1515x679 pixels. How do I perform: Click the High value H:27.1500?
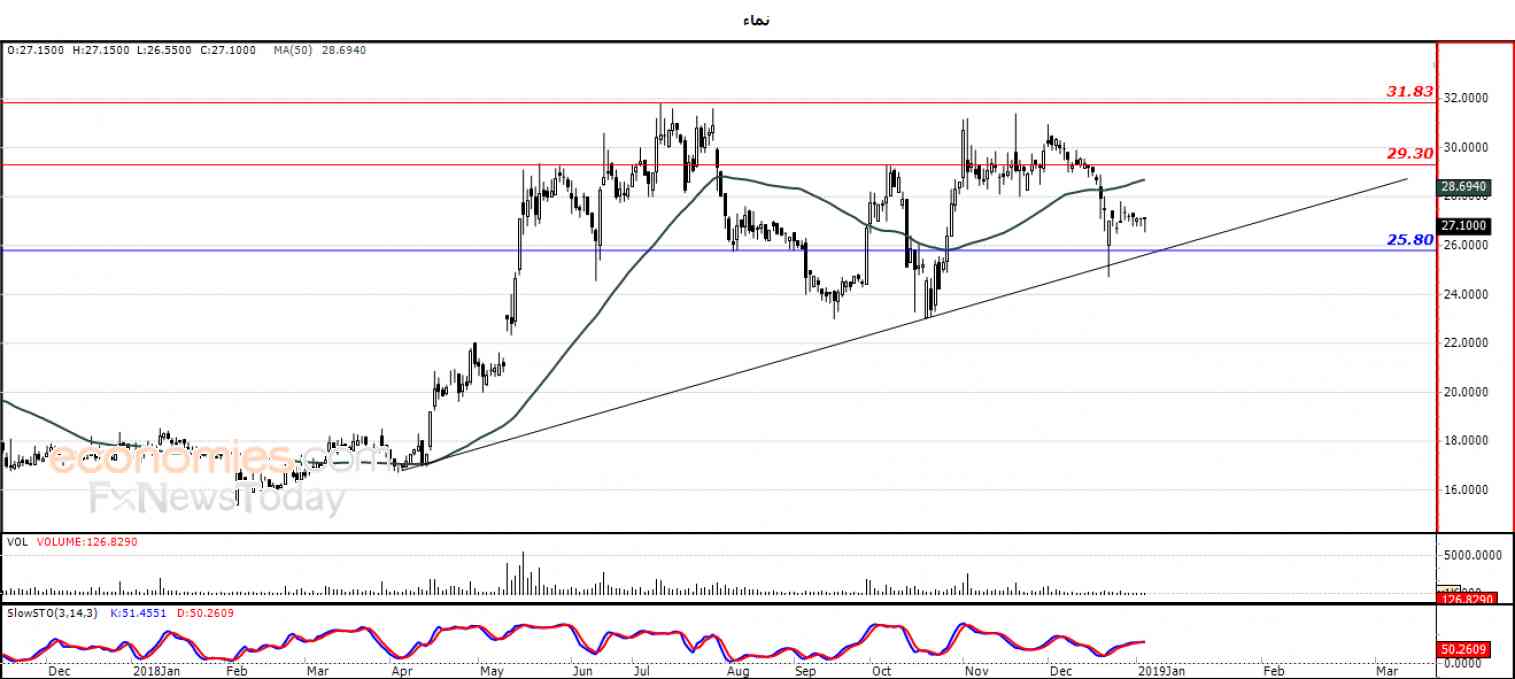[103, 50]
